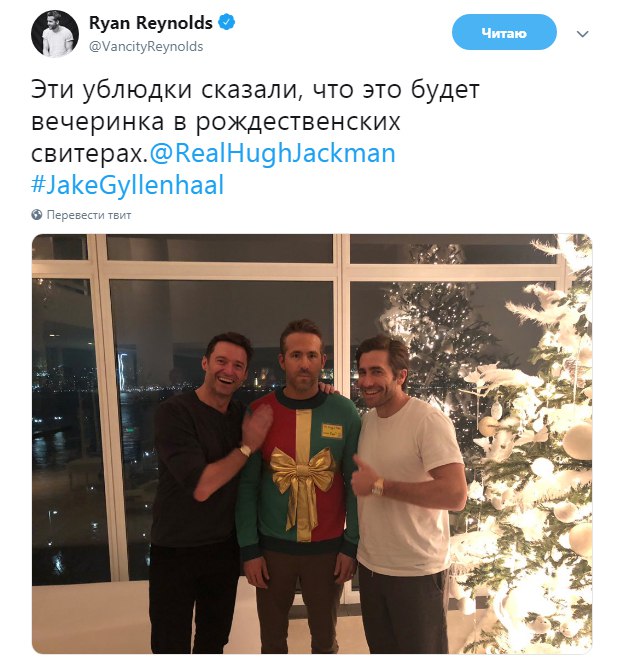Screen dimensions: 622x661
Task: Click Перевести твит to translate tweet
Action: pyautogui.click(x=89, y=215)
